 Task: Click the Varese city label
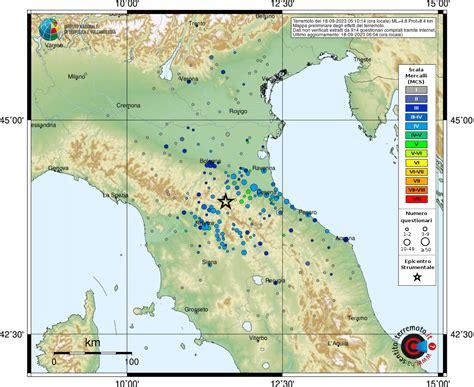point(54,45)
